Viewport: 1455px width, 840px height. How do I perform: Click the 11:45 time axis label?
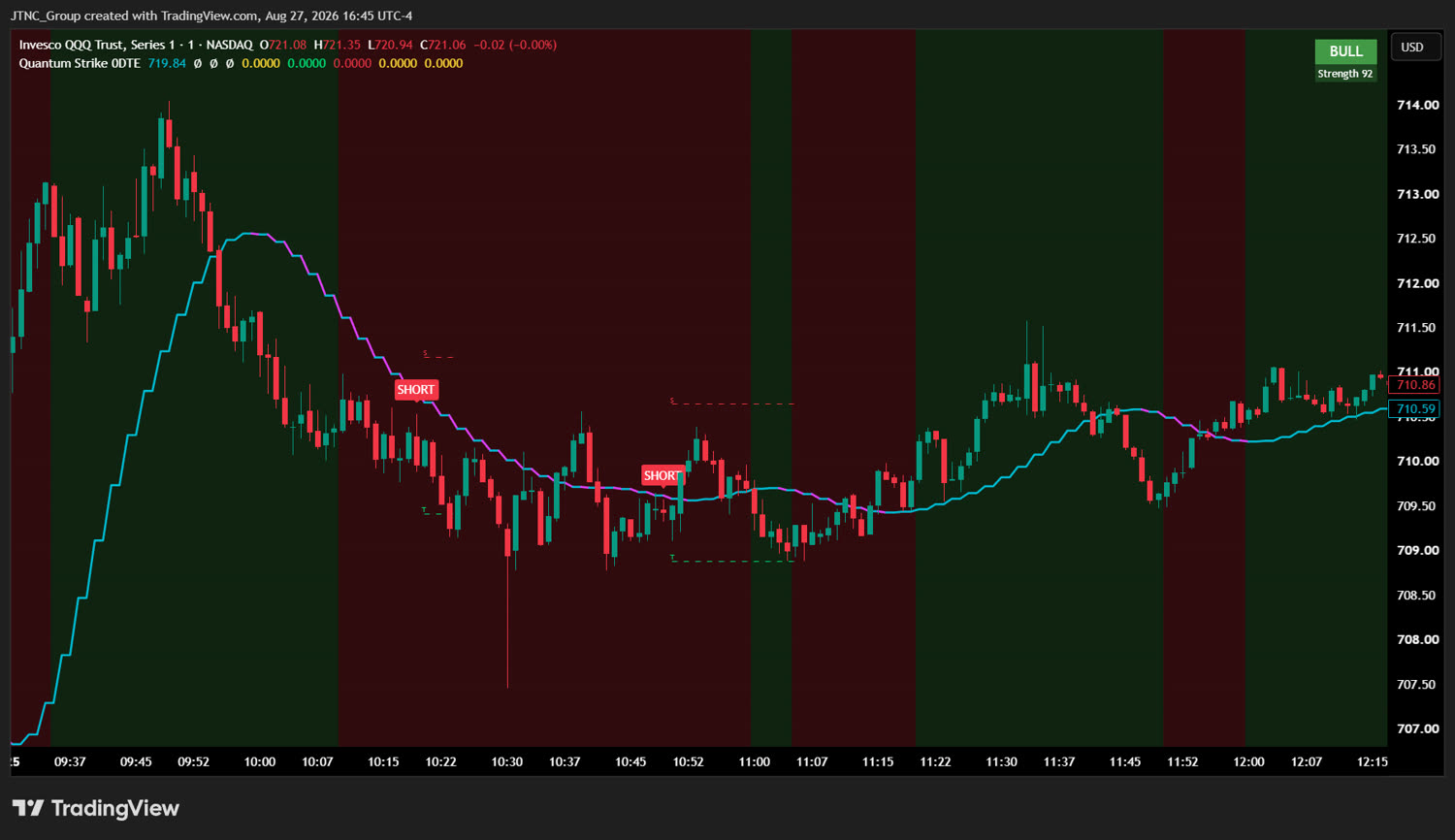click(1125, 761)
